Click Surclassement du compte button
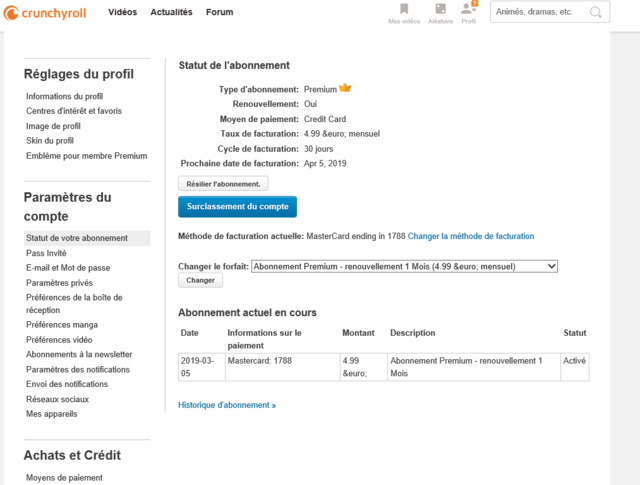This screenshot has width=640, height=485. 238,207
